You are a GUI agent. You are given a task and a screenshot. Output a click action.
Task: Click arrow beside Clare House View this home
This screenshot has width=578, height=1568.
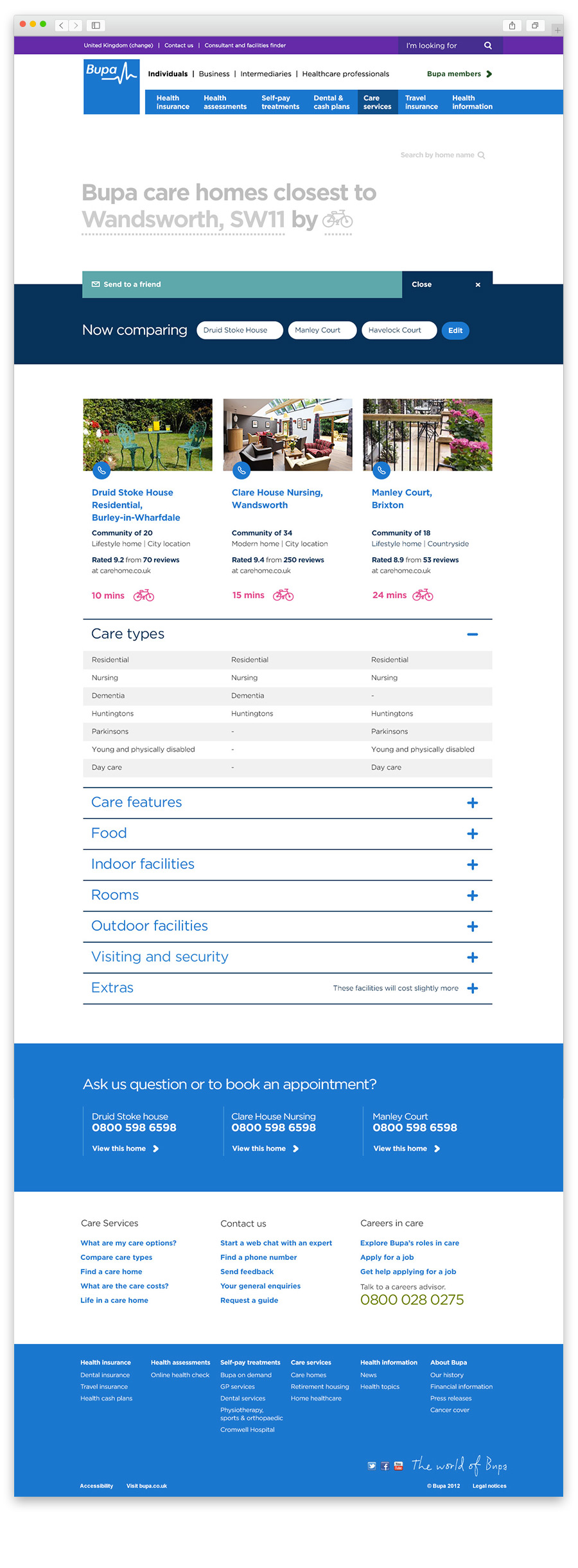click(296, 1149)
